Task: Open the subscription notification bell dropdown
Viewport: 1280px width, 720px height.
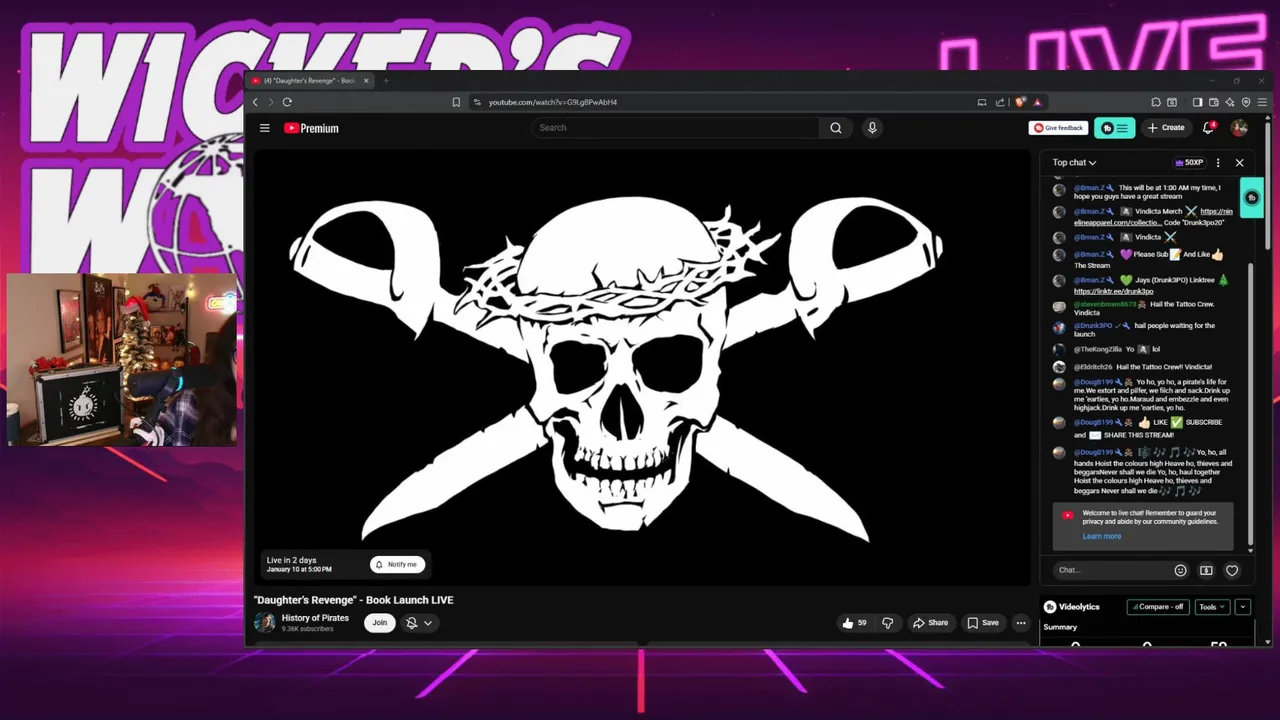Action: 418,623
